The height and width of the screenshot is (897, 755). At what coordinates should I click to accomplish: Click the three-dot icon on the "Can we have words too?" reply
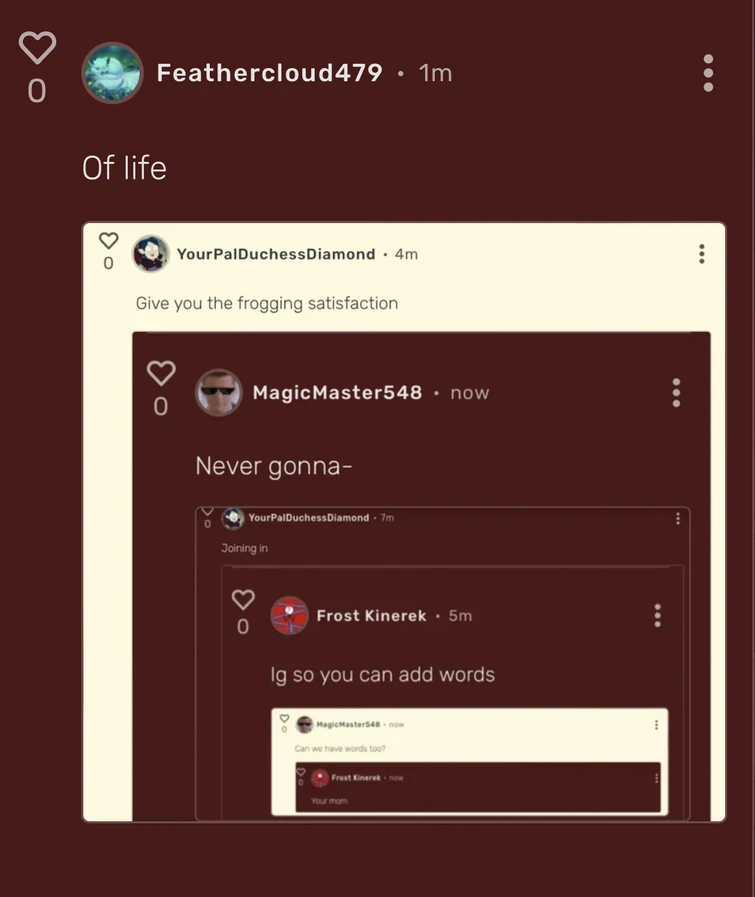click(657, 723)
